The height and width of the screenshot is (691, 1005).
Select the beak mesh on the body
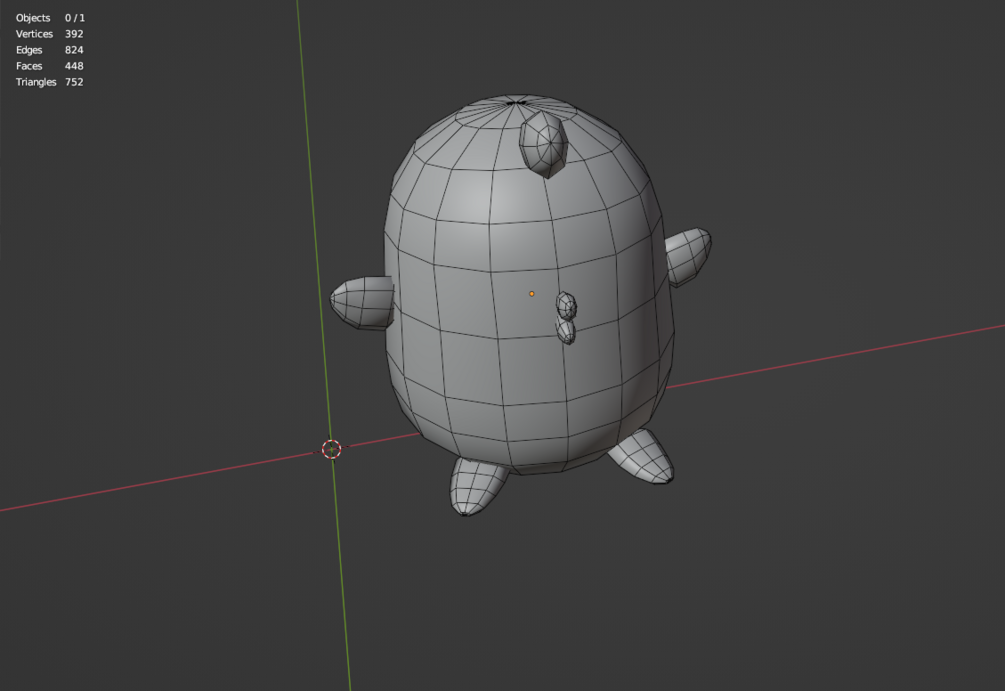(566, 318)
